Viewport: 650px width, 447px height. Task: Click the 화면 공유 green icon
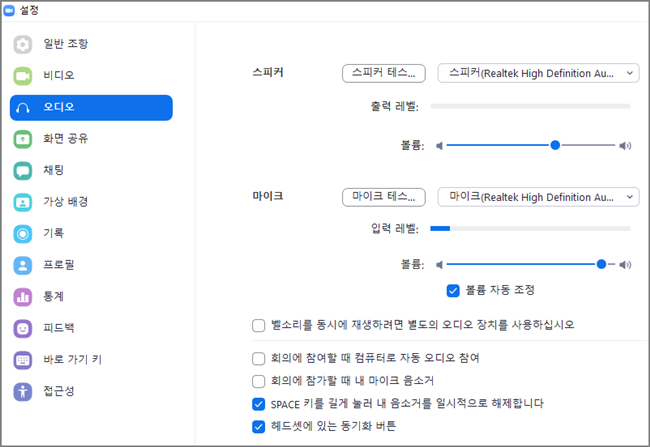23,139
